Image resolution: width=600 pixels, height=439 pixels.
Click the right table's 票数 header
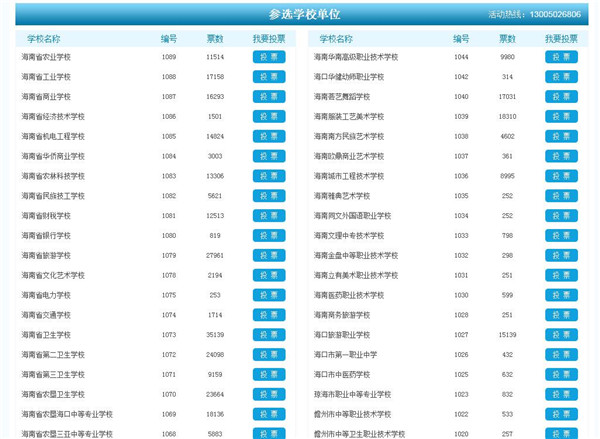[x=507, y=39]
